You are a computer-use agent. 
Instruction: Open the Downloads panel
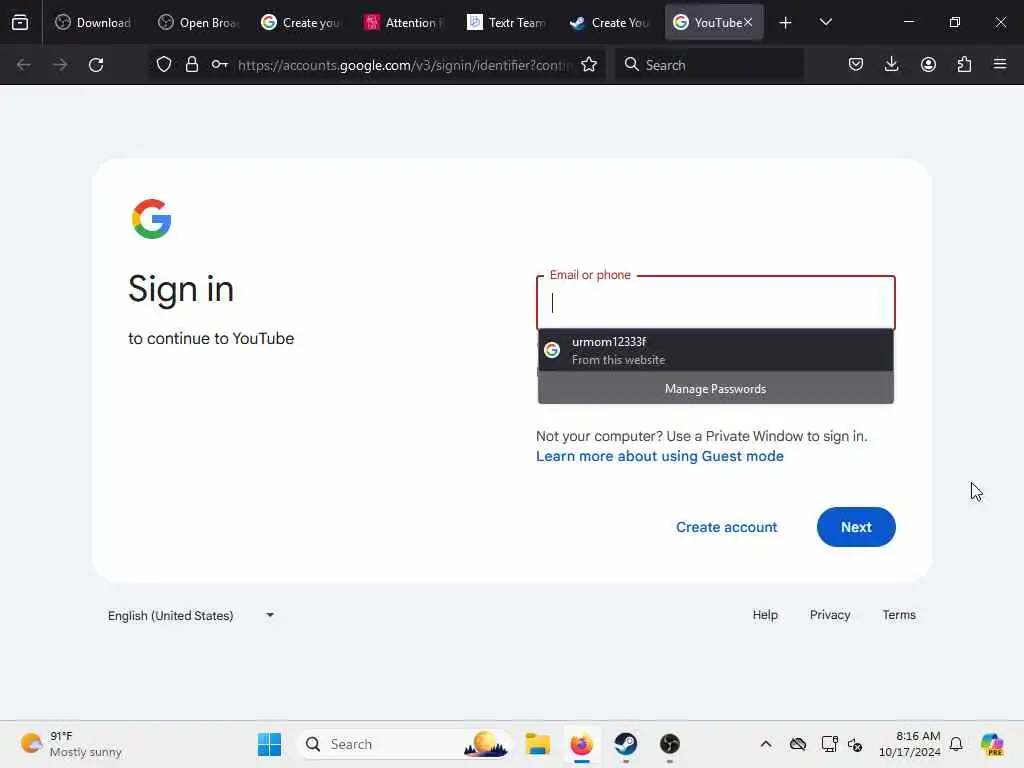[x=891, y=64]
